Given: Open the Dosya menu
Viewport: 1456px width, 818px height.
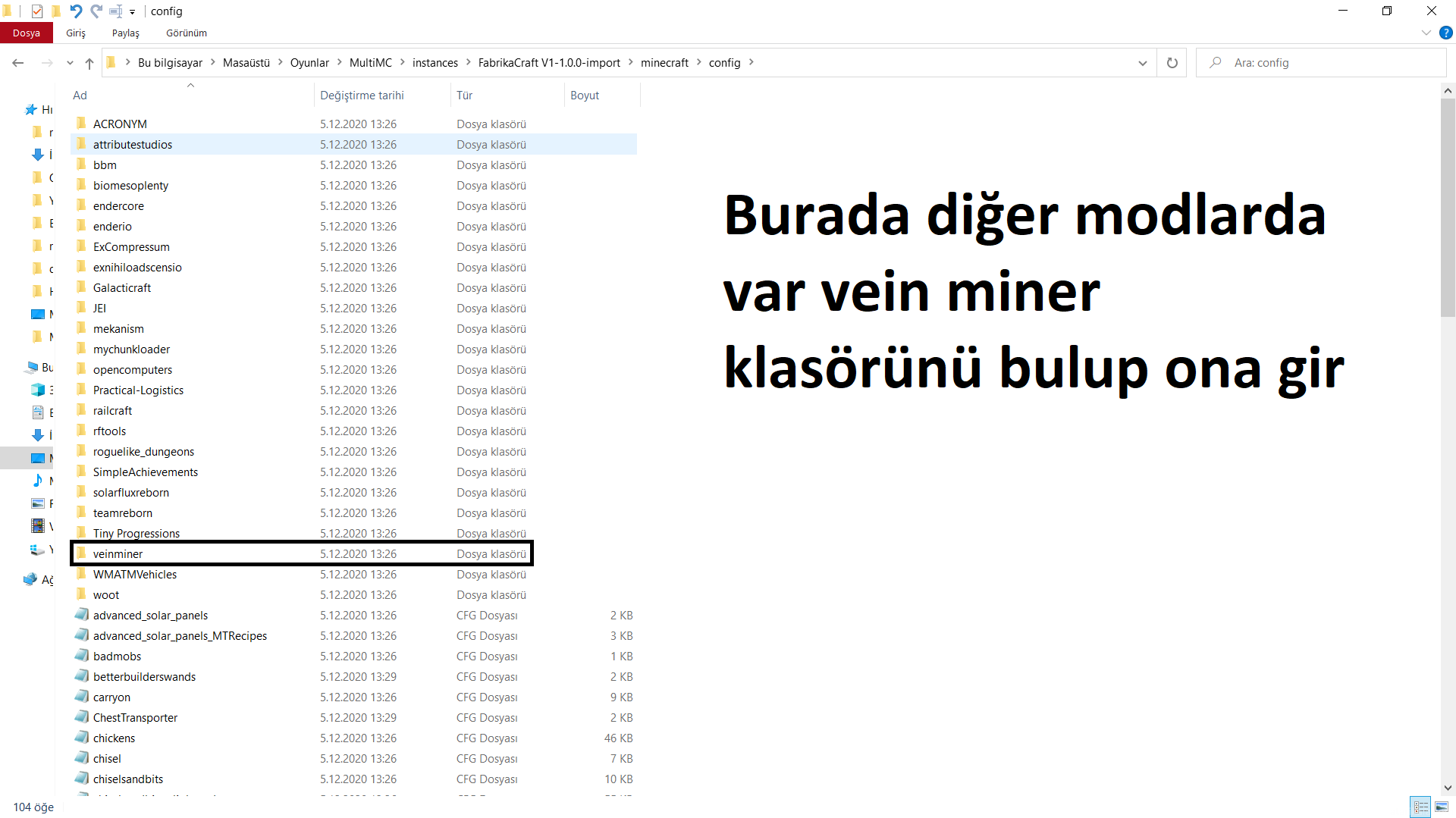Looking at the screenshot, I should coord(27,33).
